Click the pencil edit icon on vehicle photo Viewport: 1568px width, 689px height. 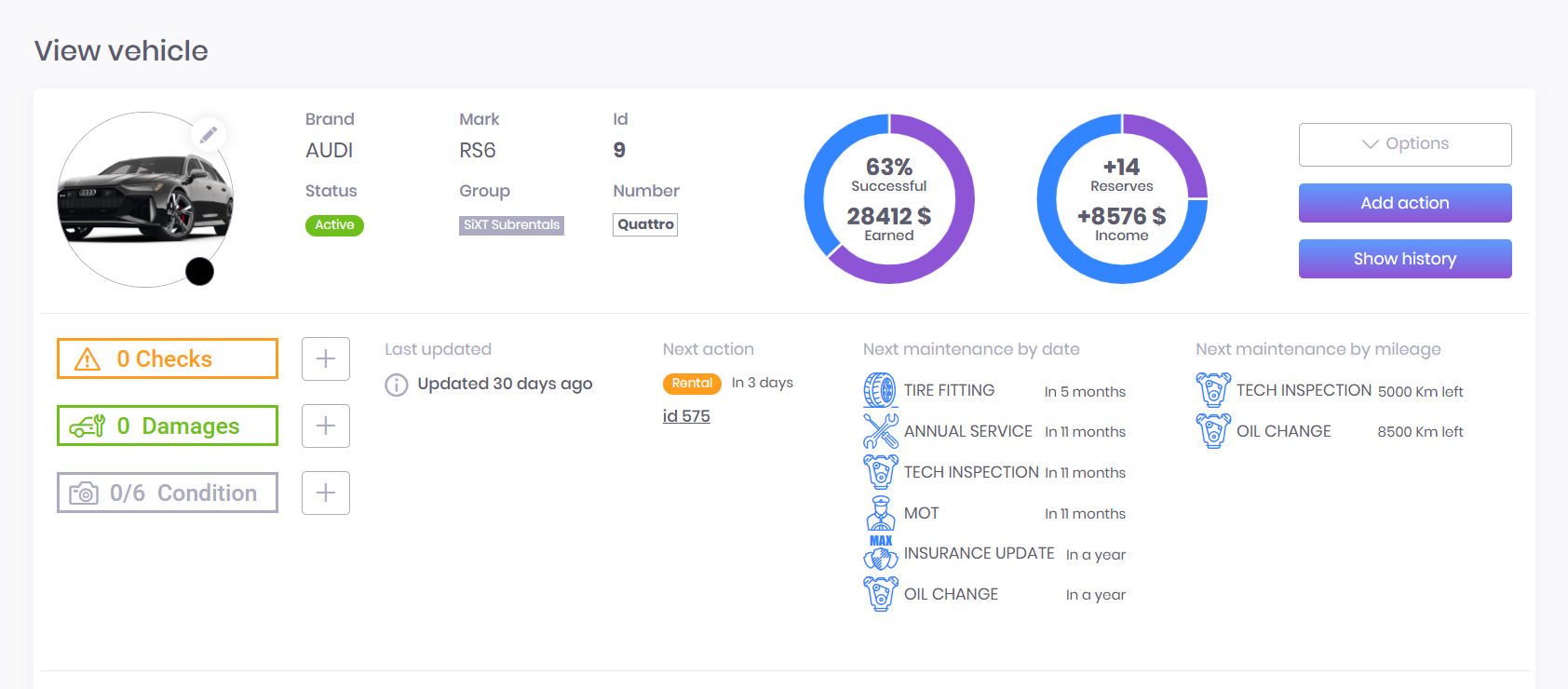click(209, 135)
